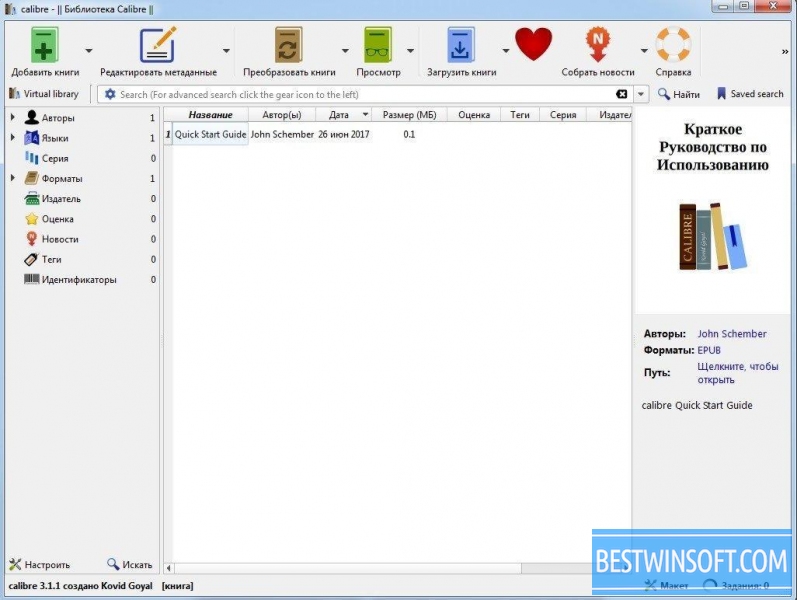
Task: Select the Publisher (Издатель) category
Action: [x=89, y=199]
